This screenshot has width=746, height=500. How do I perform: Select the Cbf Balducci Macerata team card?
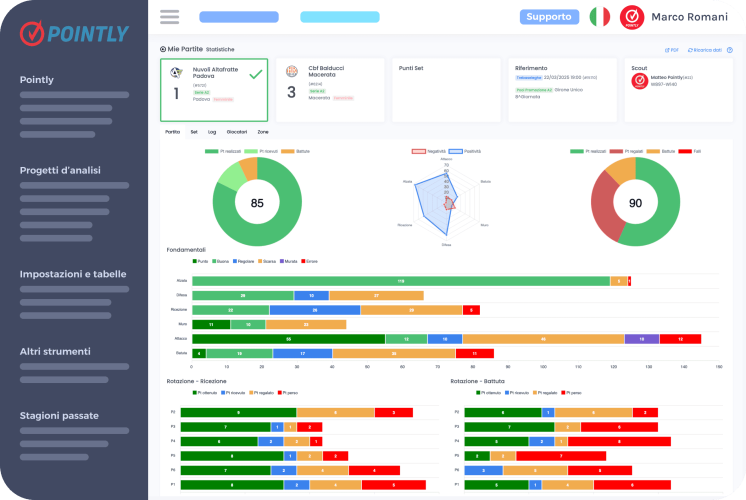330,90
